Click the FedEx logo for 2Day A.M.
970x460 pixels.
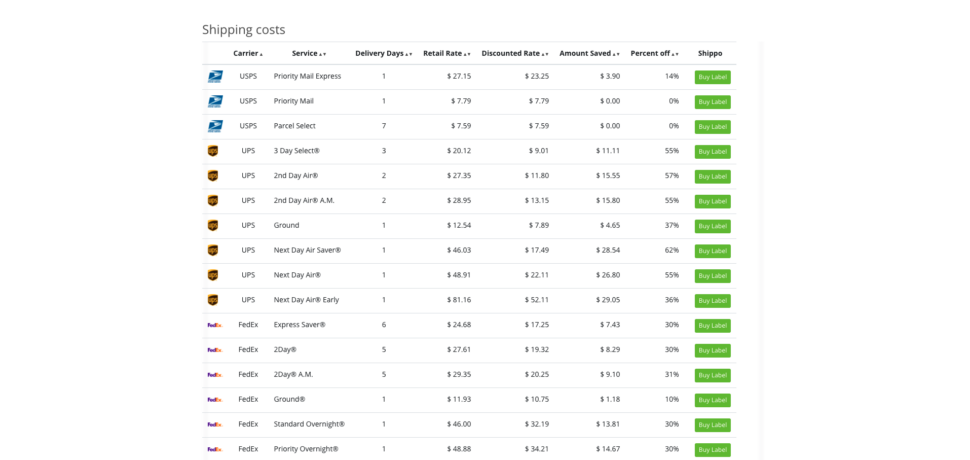point(215,374)
